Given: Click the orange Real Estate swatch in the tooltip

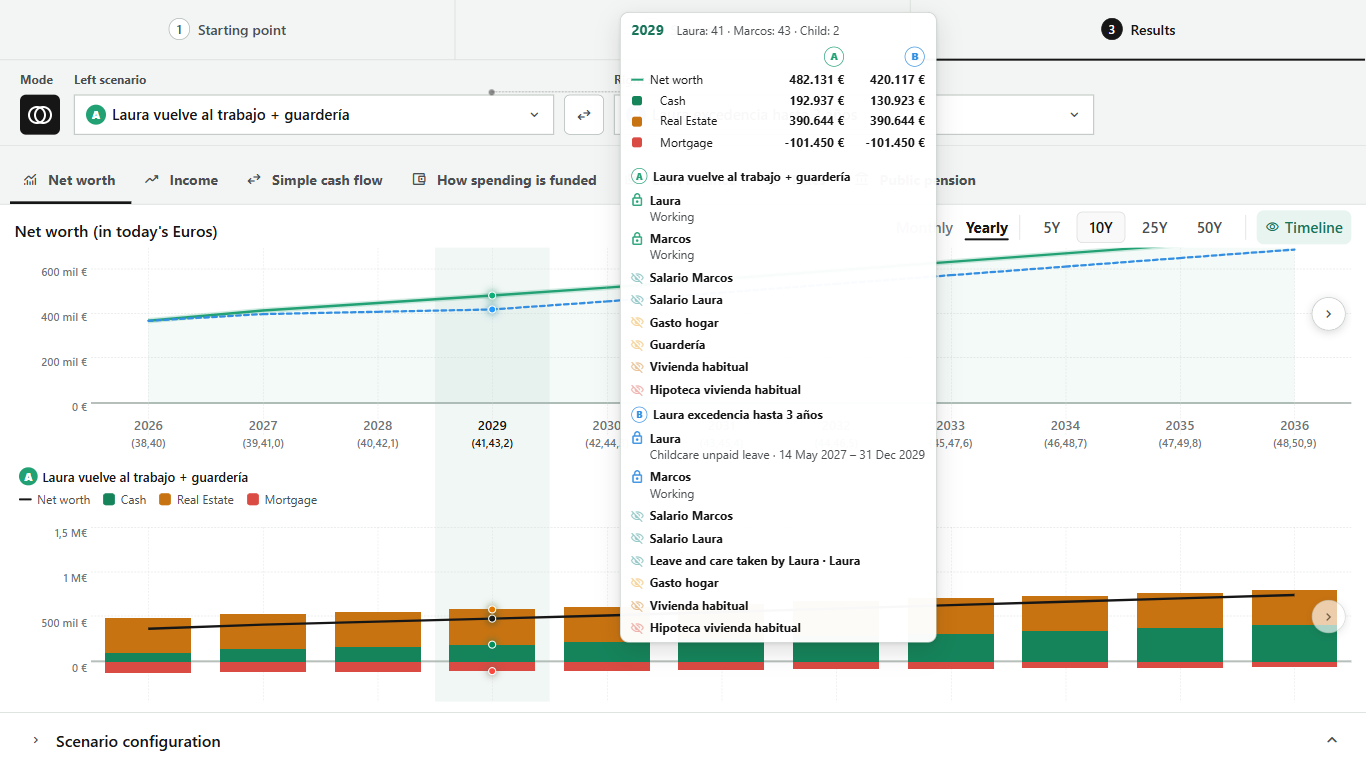Looking at the screenshot, I should click(x=637, y=122).
